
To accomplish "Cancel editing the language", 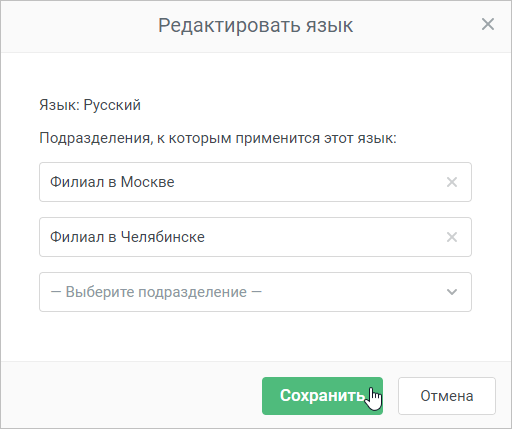I will tap(447, 396).
